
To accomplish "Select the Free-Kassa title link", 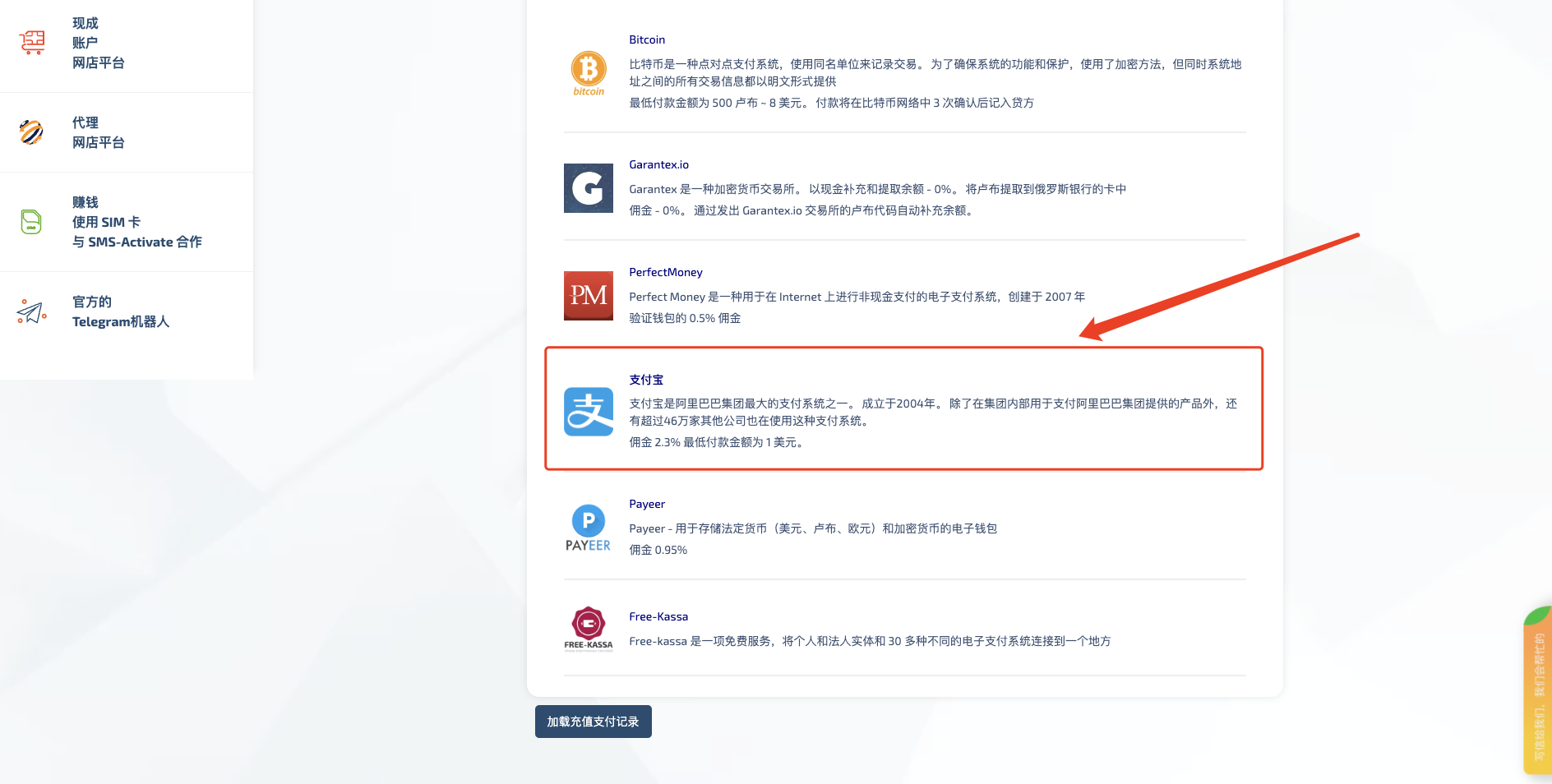I will [658, 616].
